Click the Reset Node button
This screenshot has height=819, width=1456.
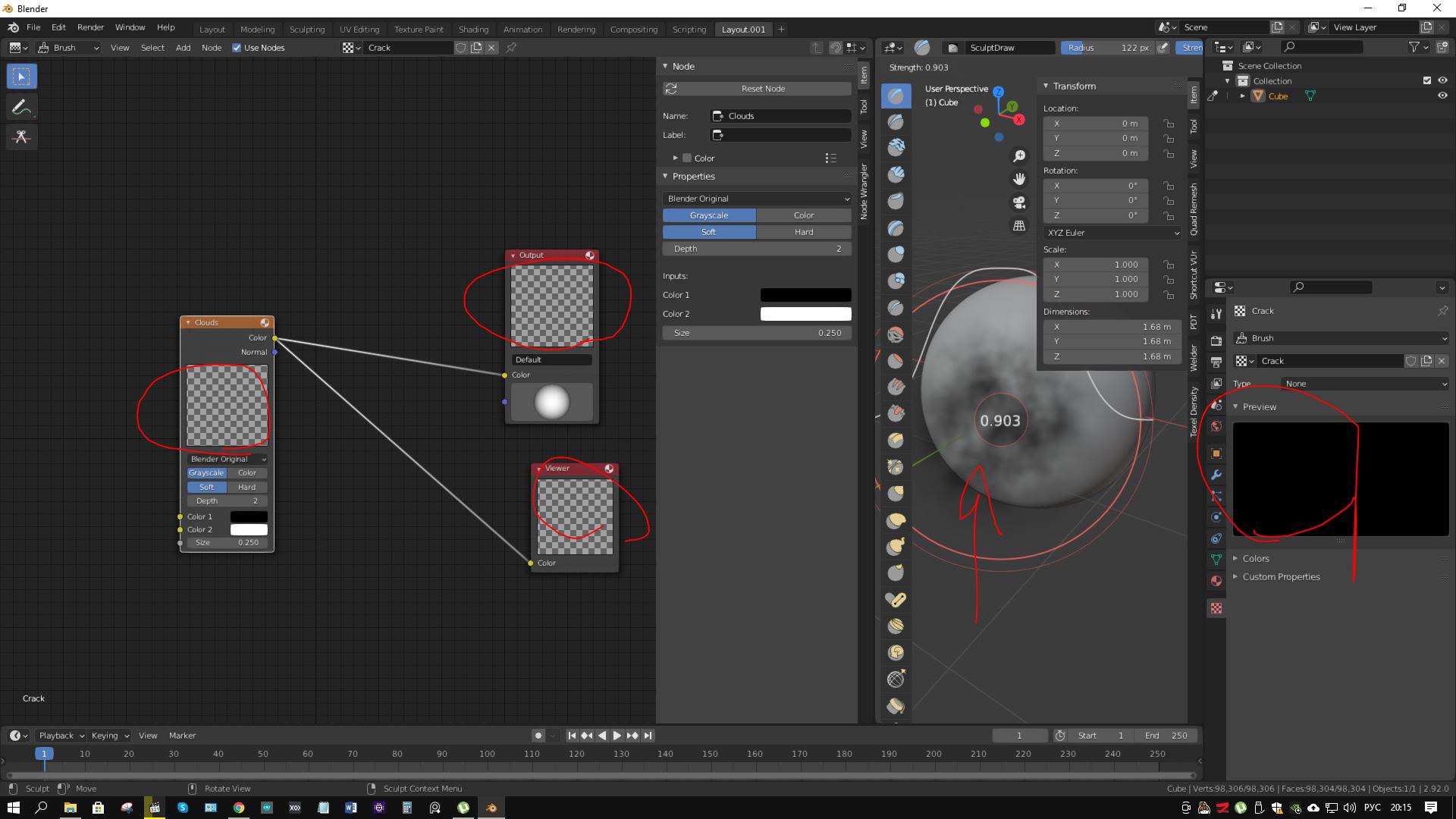click(x=763, y=89)
